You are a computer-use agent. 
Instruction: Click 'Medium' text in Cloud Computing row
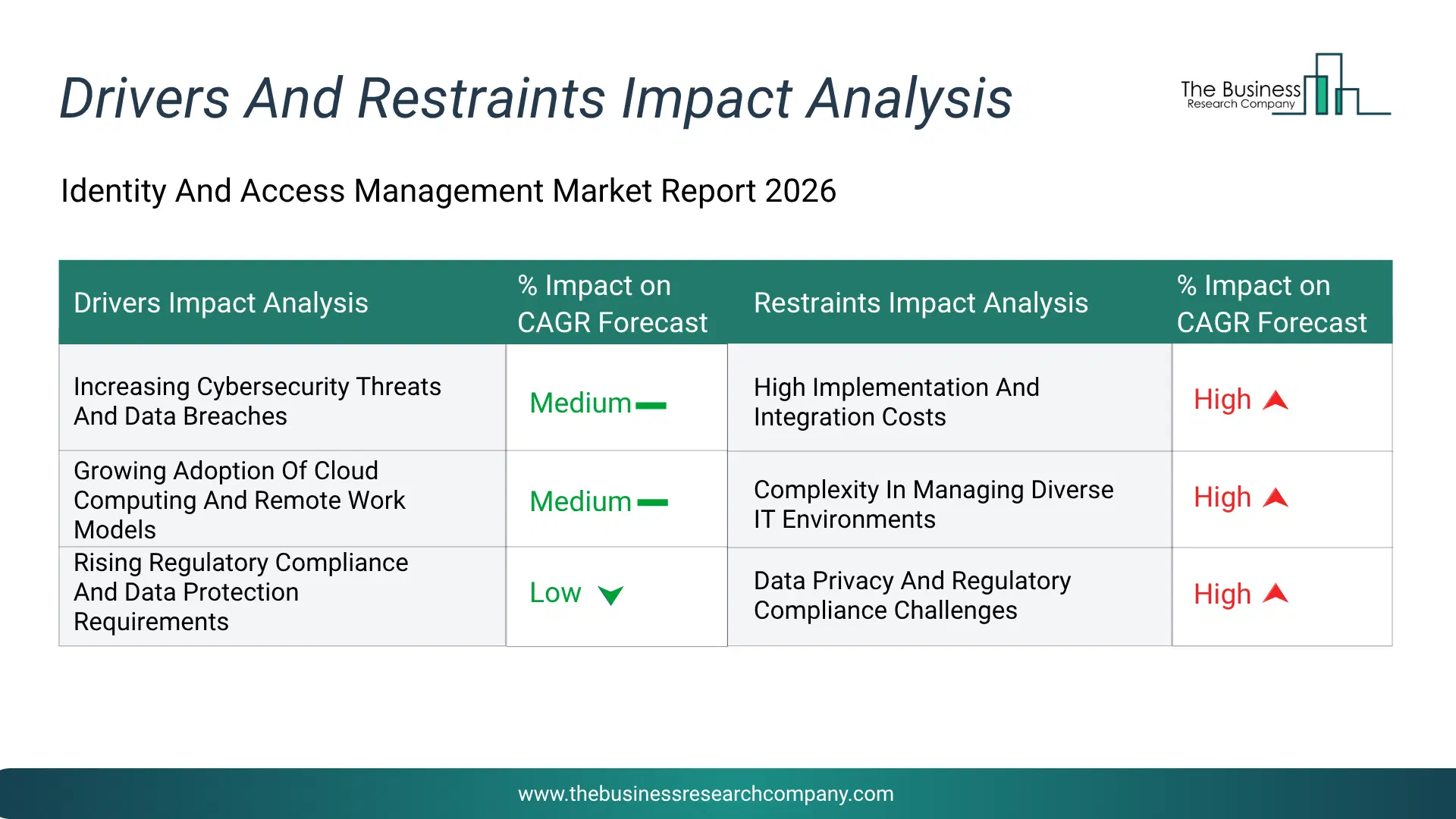[580, 502]
